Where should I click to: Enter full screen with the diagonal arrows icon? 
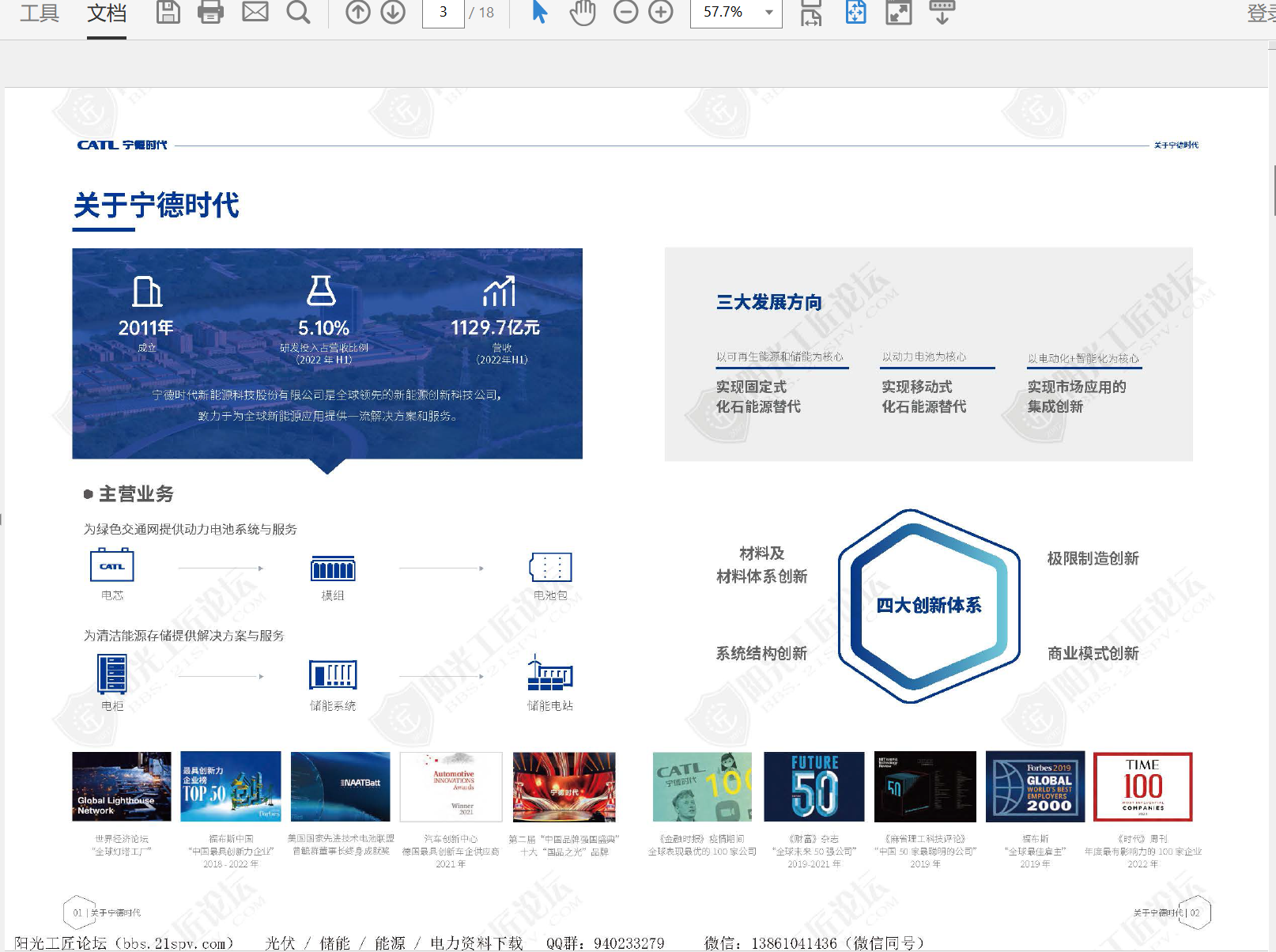[x=899, y=12]
